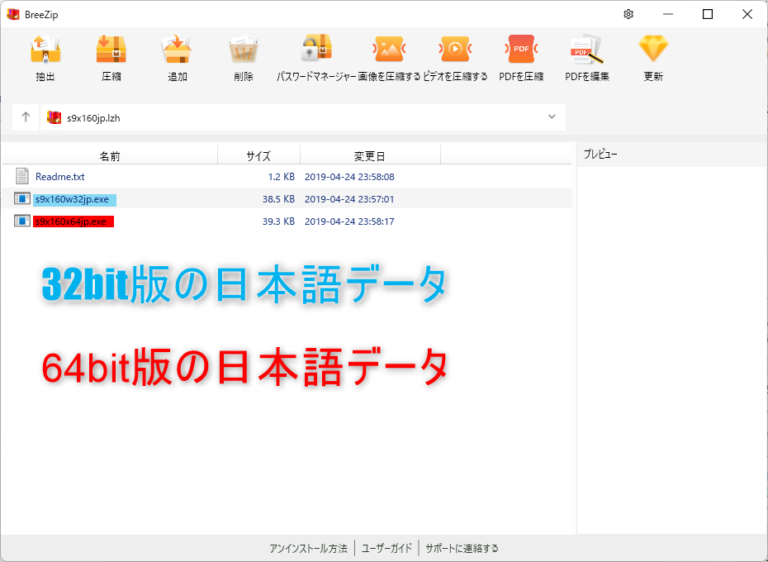Open the サポートに連絡する link
This screenshot has width=768, height=562.
(x=461, y=548)
